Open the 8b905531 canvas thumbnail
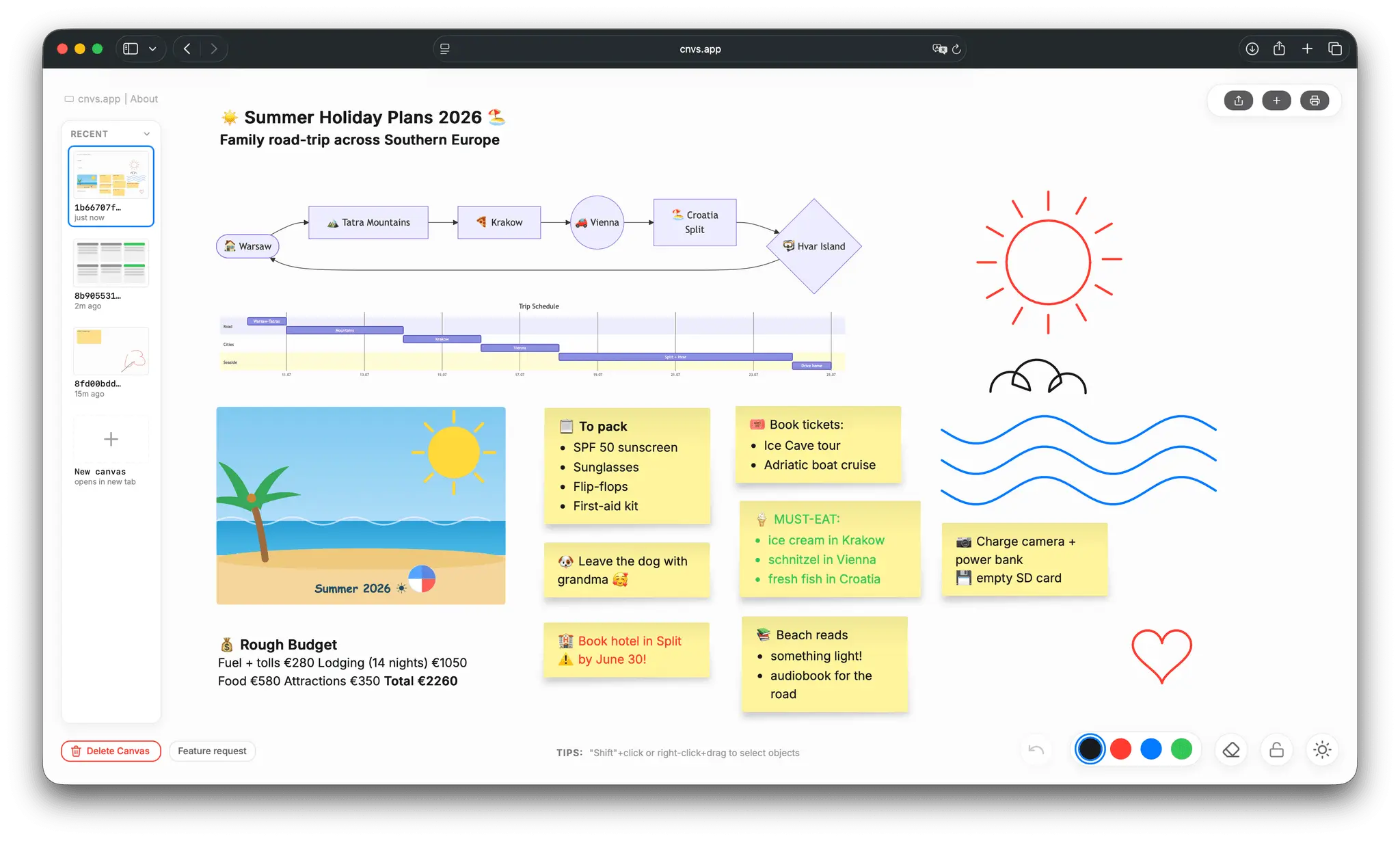 click(x=111, y=273)
